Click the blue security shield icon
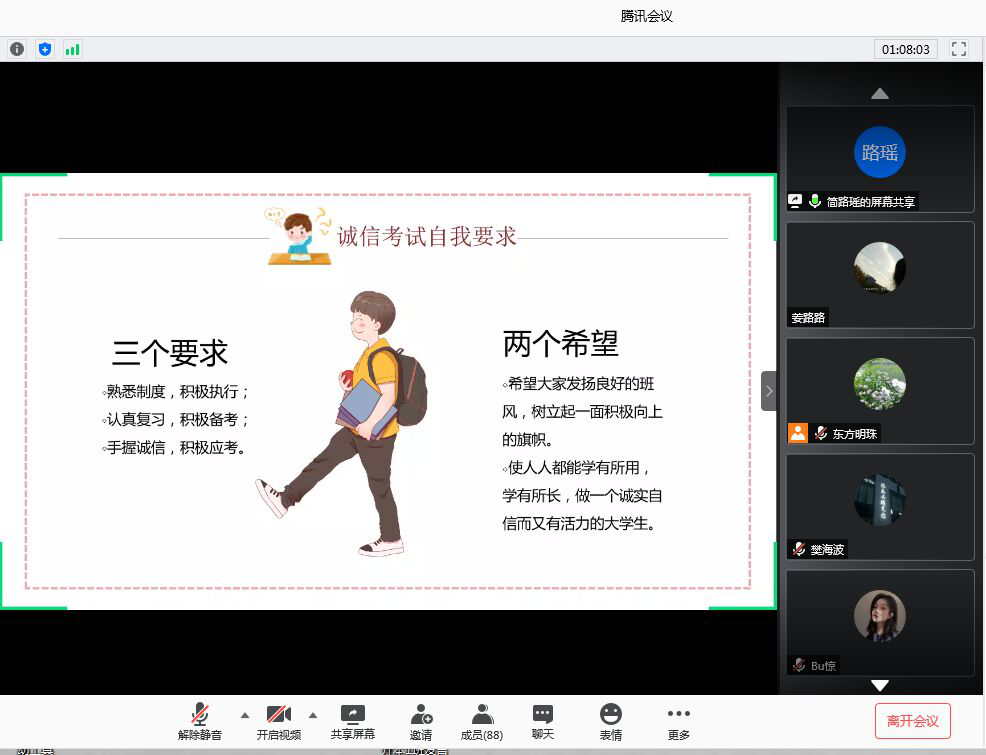The width and height of the screenshot is (986, 755). click(x=45, y=49)
